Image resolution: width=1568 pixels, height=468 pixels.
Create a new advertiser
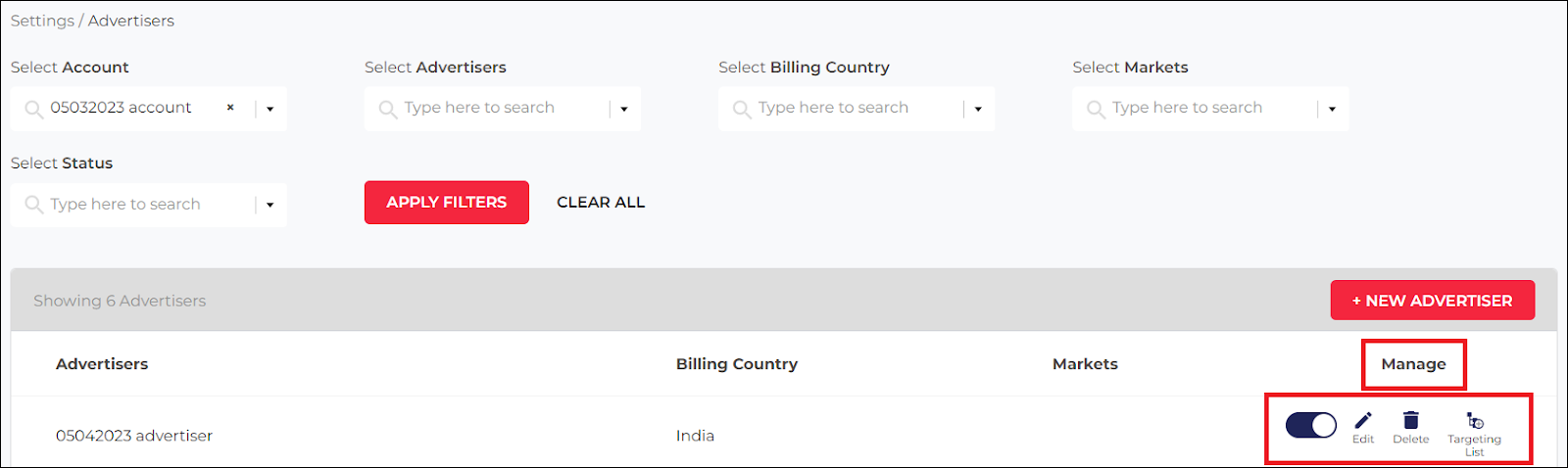[x=1432, y=301]
